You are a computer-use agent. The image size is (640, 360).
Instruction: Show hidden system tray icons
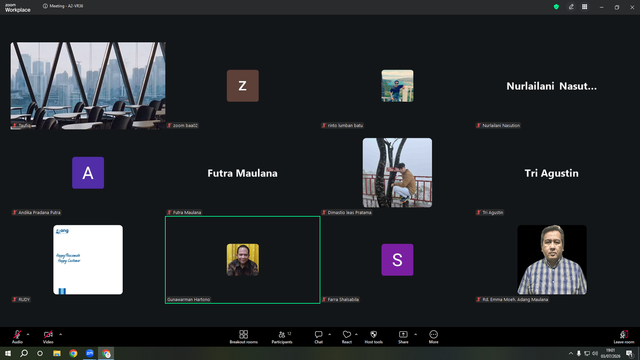tap(571, 353)
